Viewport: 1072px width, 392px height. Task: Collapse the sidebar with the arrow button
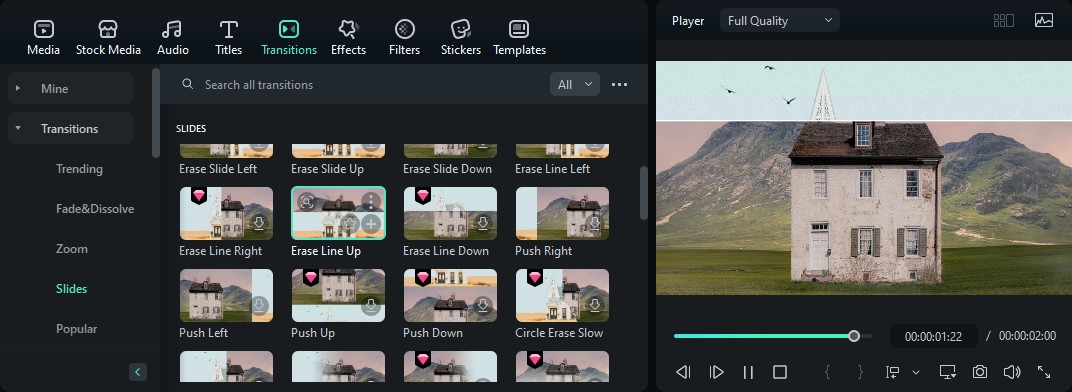[137, 372]
